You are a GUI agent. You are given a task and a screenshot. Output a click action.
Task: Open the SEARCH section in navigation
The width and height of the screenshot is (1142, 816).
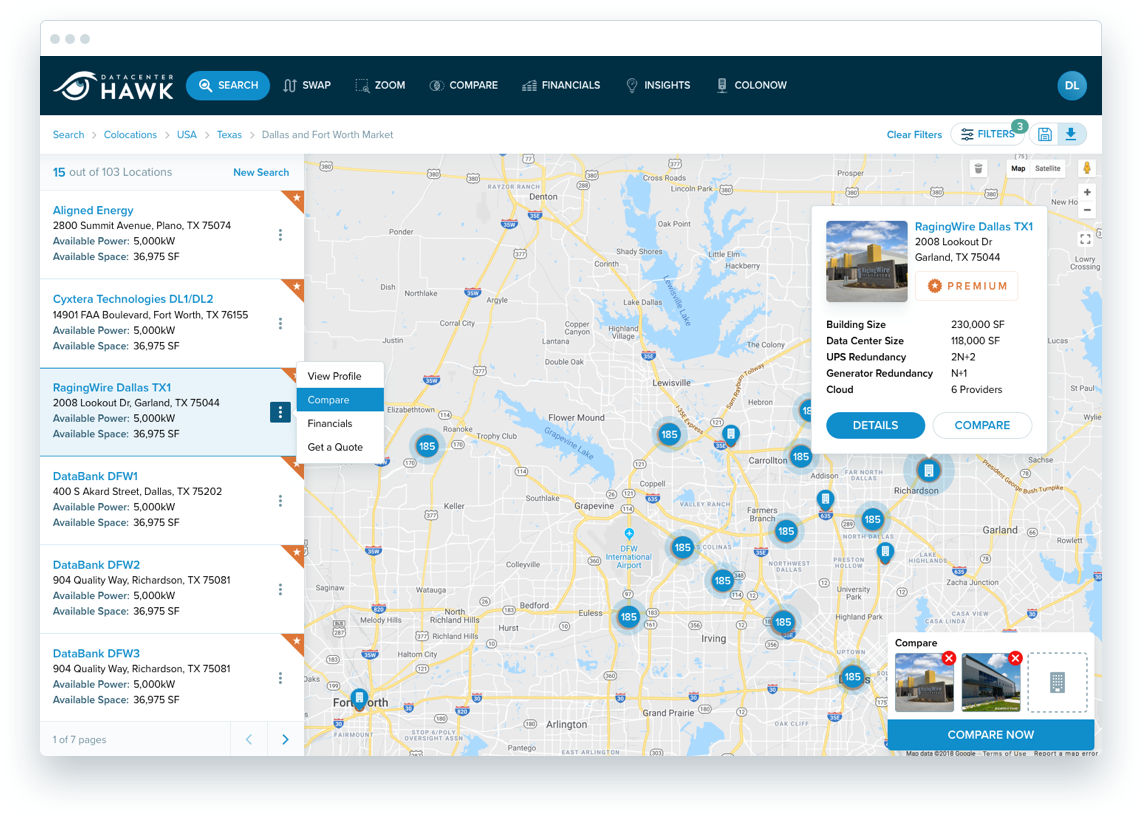(x=228, y=85)
